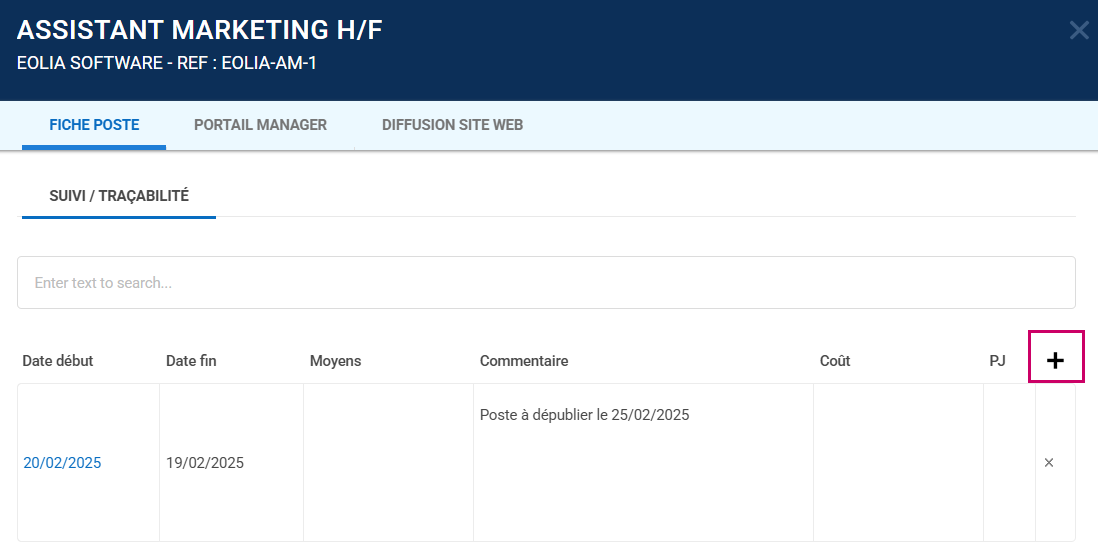Open the 20/02/2025 start date link

point(62,463)
